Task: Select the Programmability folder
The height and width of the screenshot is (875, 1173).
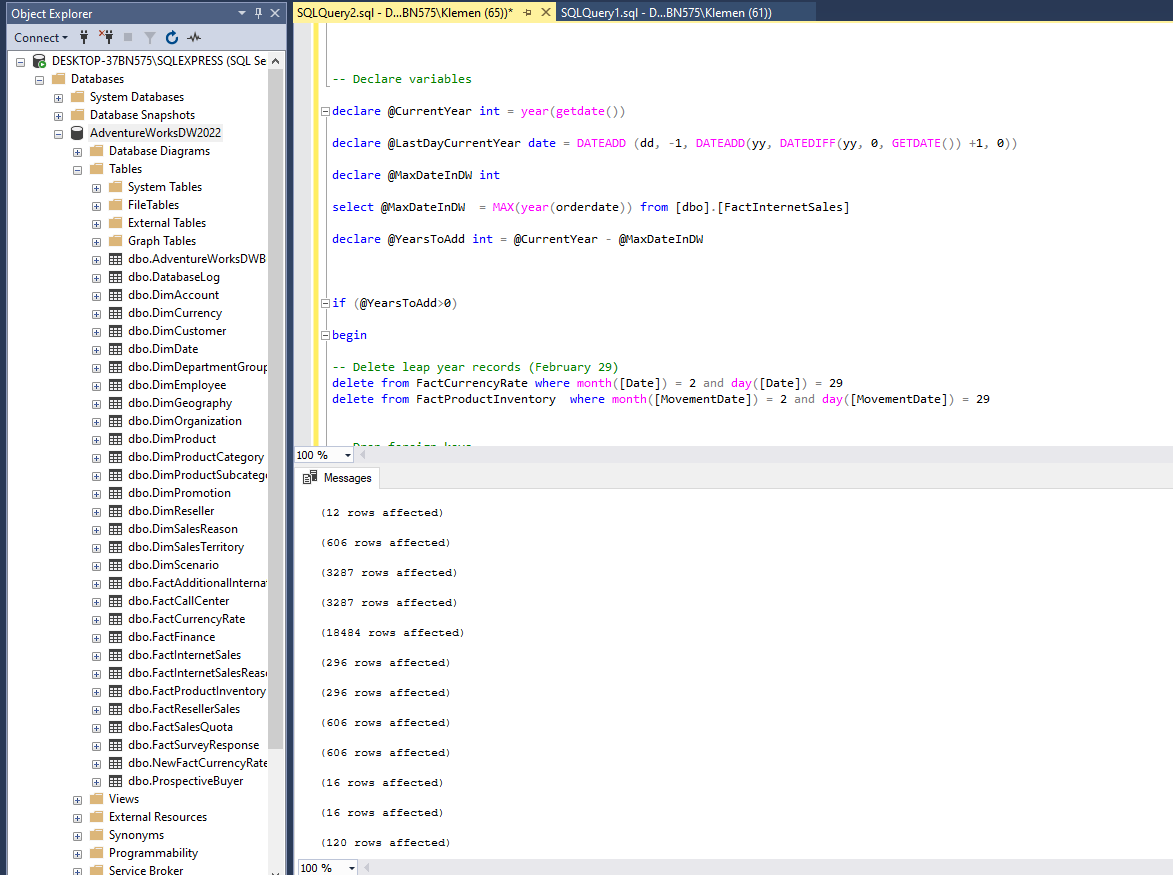Action: (153, 853)
